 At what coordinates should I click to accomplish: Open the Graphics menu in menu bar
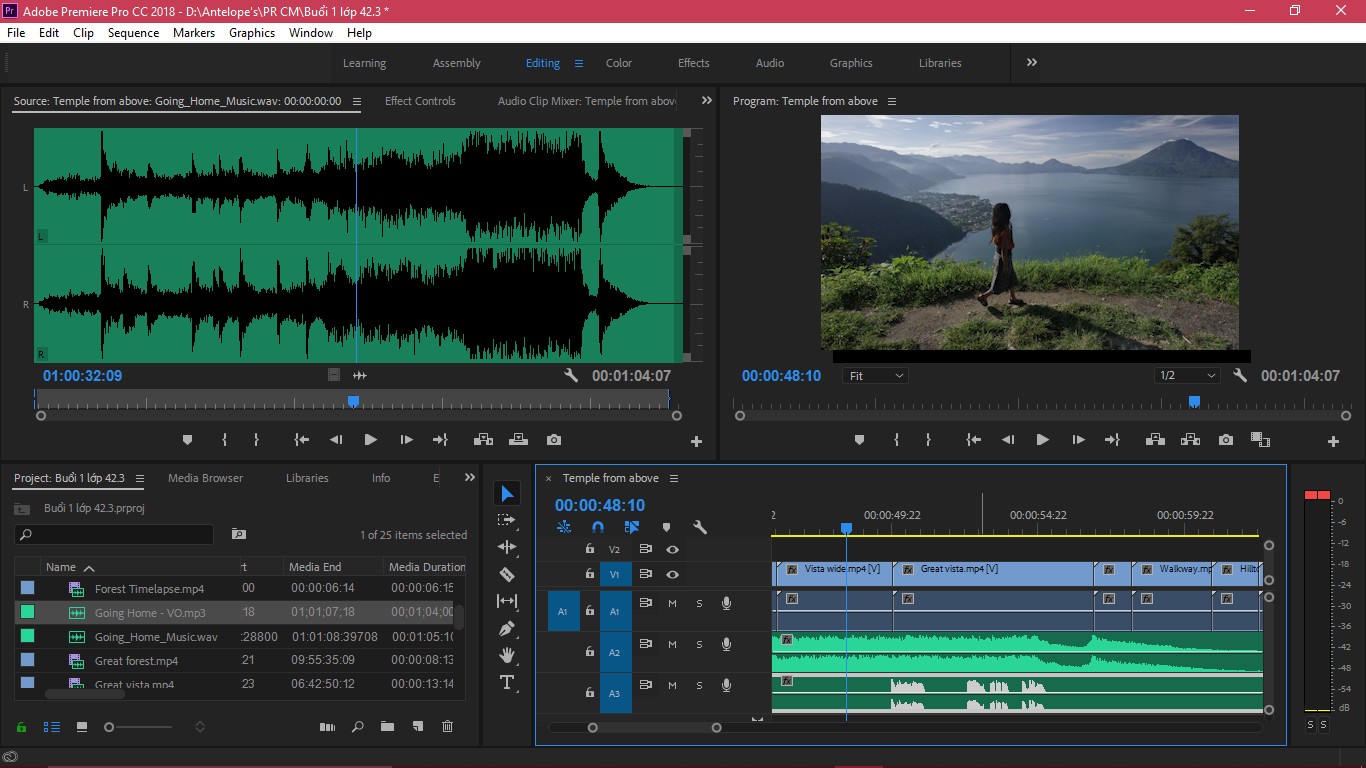252,32
